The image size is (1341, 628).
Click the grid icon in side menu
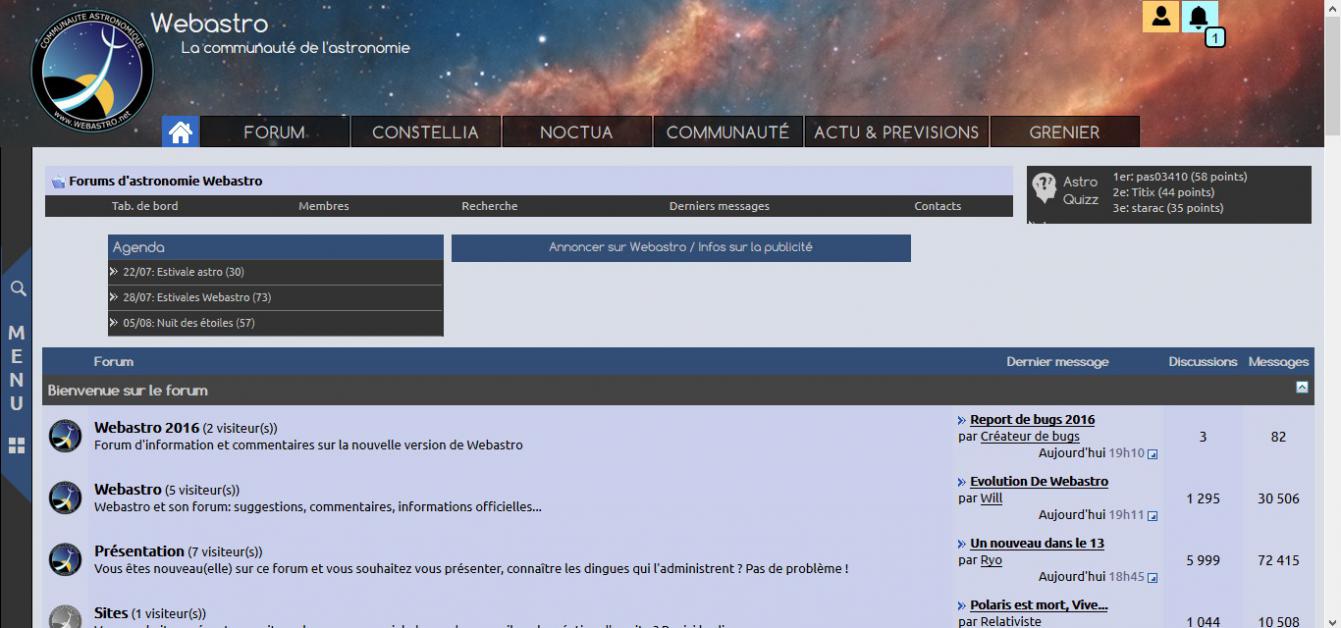17,445
